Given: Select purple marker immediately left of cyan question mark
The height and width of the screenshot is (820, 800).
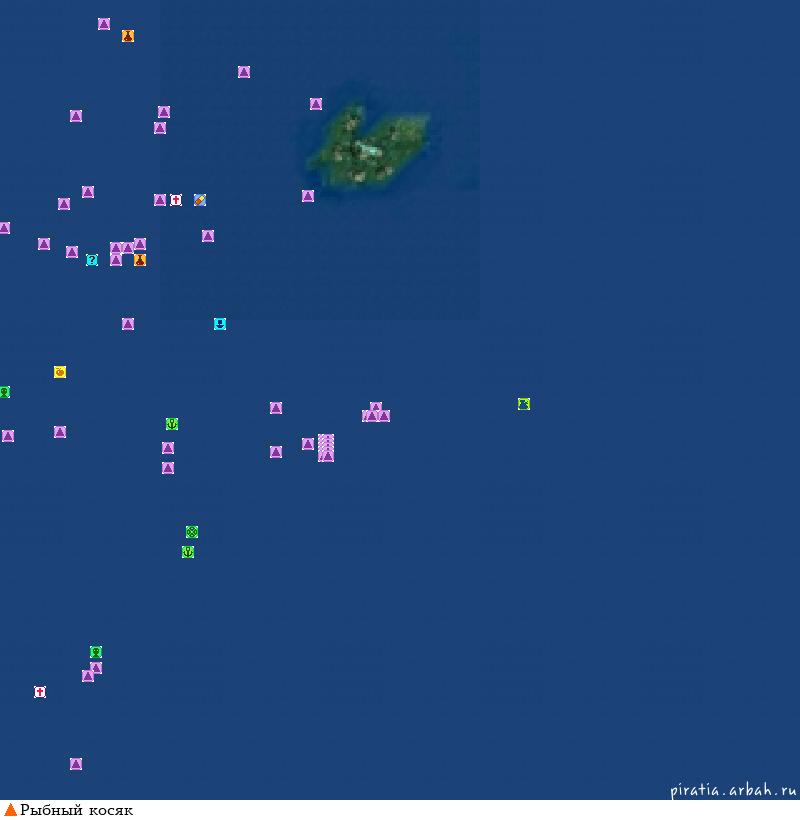Looking at the screenshot, I should click(72, 252).
